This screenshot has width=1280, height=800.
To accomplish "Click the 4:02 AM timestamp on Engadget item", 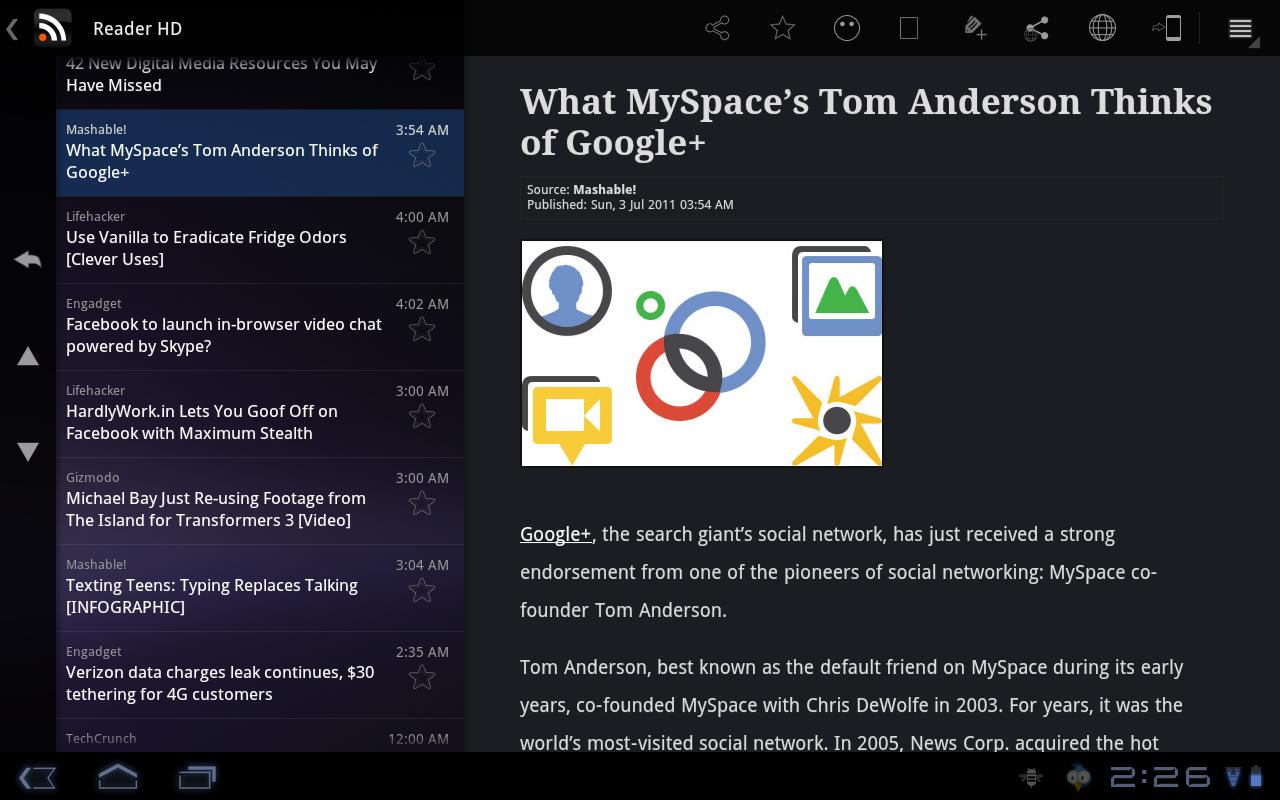I will [422, 303].
